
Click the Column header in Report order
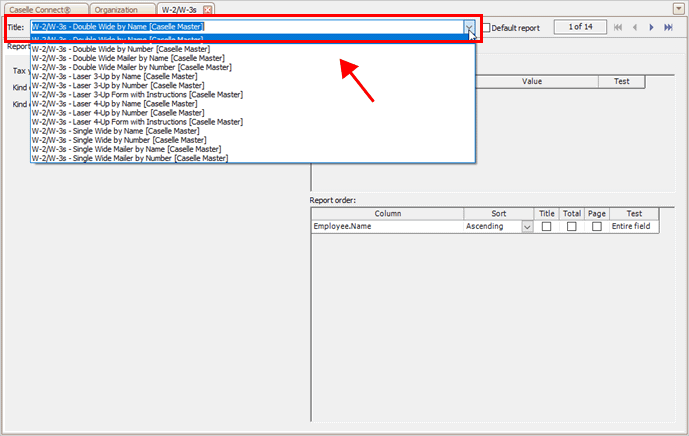388,214
